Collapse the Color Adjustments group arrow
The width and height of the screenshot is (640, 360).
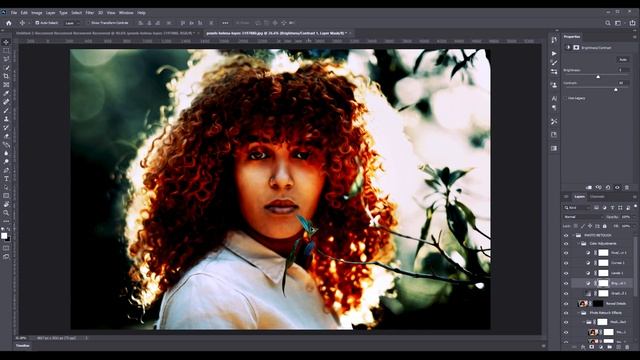click(579, 244)
